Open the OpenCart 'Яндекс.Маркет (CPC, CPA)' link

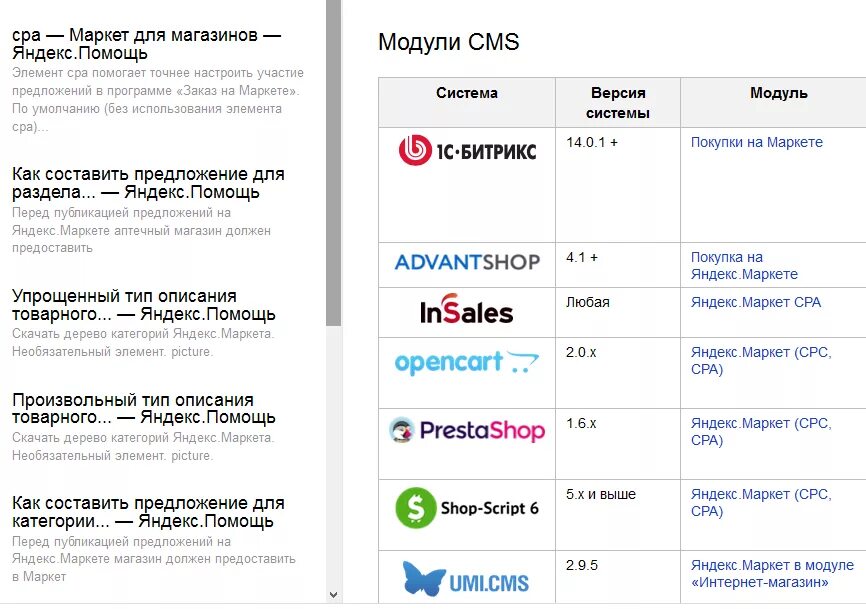tap(761, 361)
